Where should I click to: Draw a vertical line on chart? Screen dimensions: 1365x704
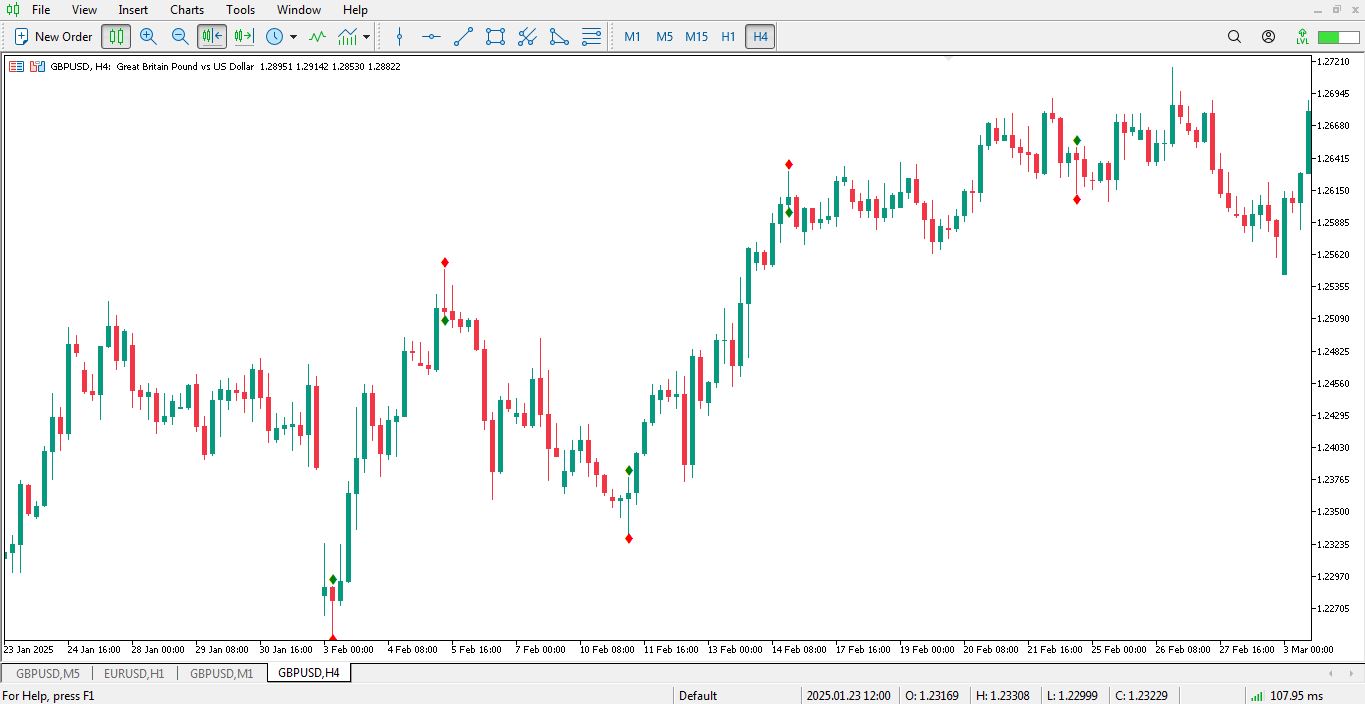click(x=400, y=37)
